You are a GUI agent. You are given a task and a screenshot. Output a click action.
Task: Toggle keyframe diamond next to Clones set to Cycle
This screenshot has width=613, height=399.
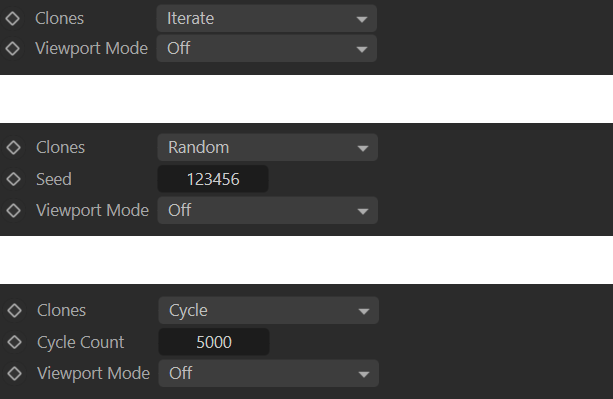[x=14, y=310]
